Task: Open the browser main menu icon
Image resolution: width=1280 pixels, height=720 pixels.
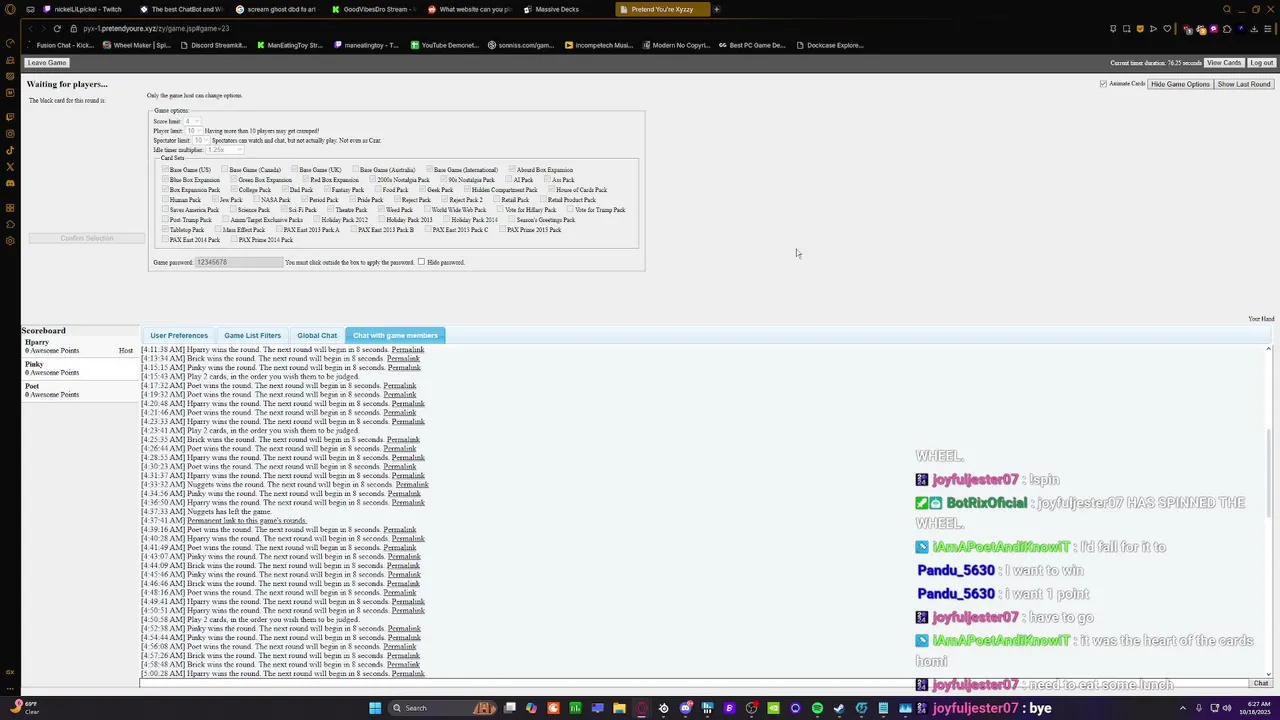Action: click(1268, 29)
